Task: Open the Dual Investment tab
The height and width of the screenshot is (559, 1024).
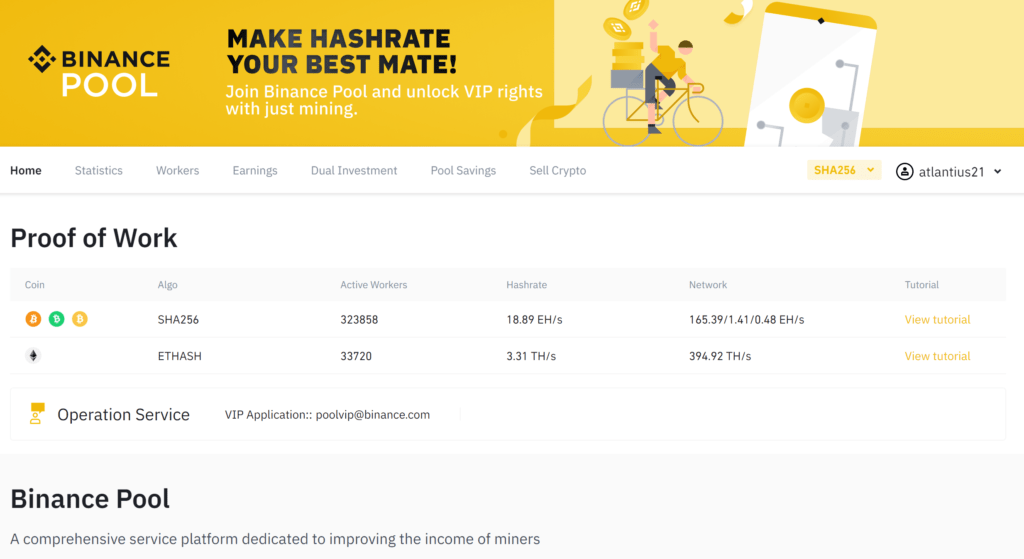Action: pos(354,171)
